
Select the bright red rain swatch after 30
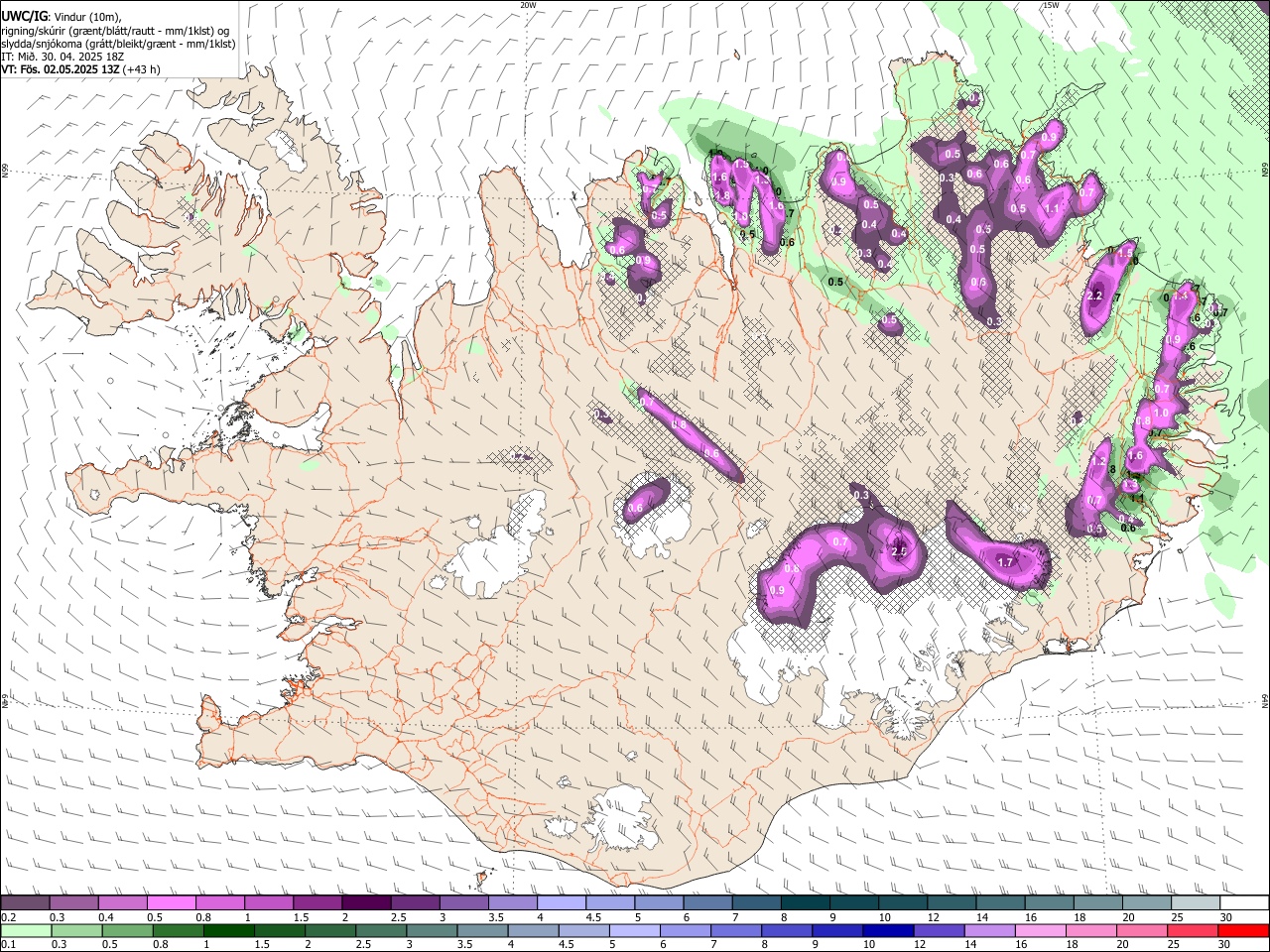point(1244,930)
